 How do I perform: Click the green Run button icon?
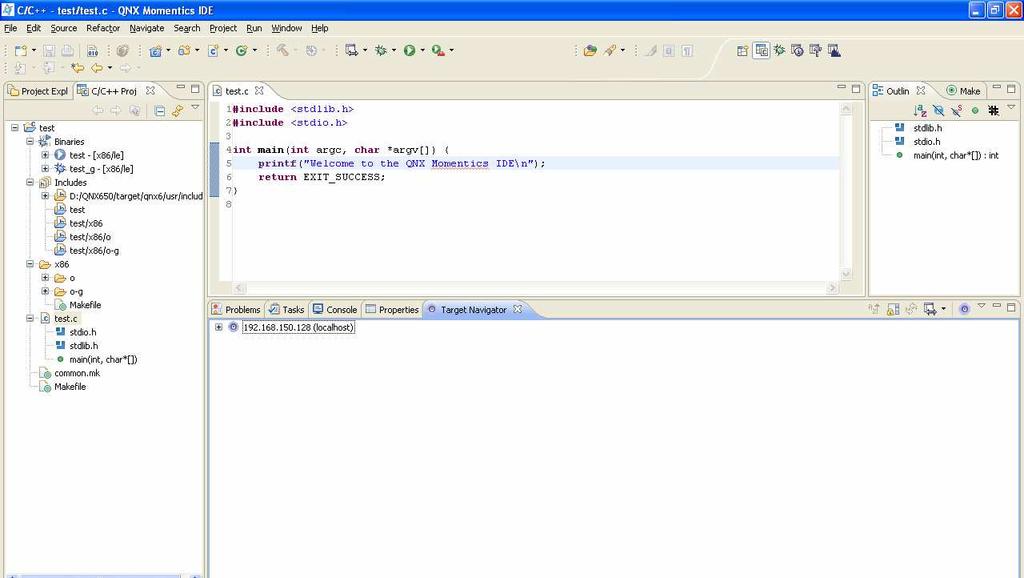click(409, 50)
